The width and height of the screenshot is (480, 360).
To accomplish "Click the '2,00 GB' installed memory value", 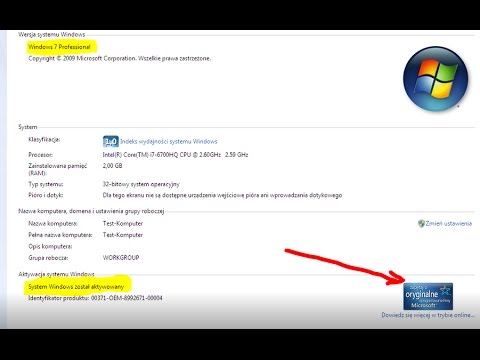I will point(112,166).
